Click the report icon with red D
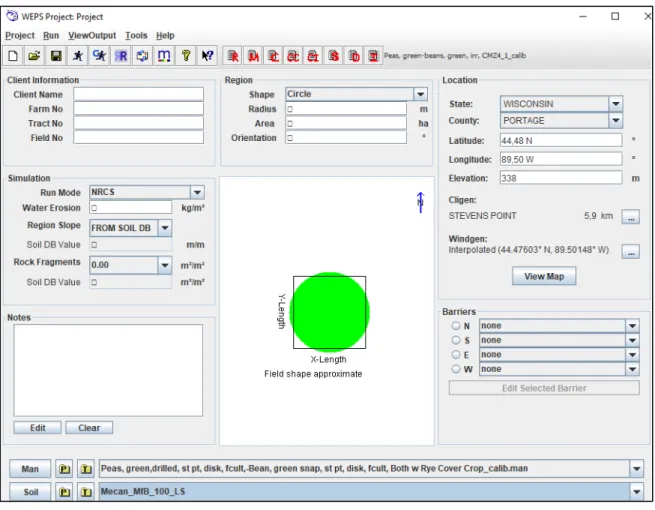Viewport: 655px width, 510px height. pyautogui.click(x=353, y=56)
